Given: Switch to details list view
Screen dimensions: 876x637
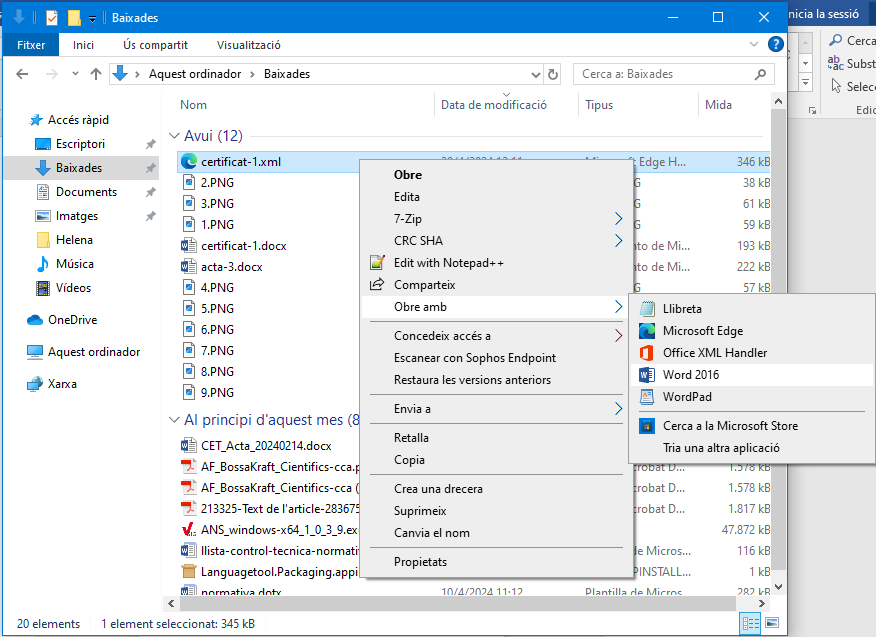Looking at the screenshot, I should coord(749,624).
